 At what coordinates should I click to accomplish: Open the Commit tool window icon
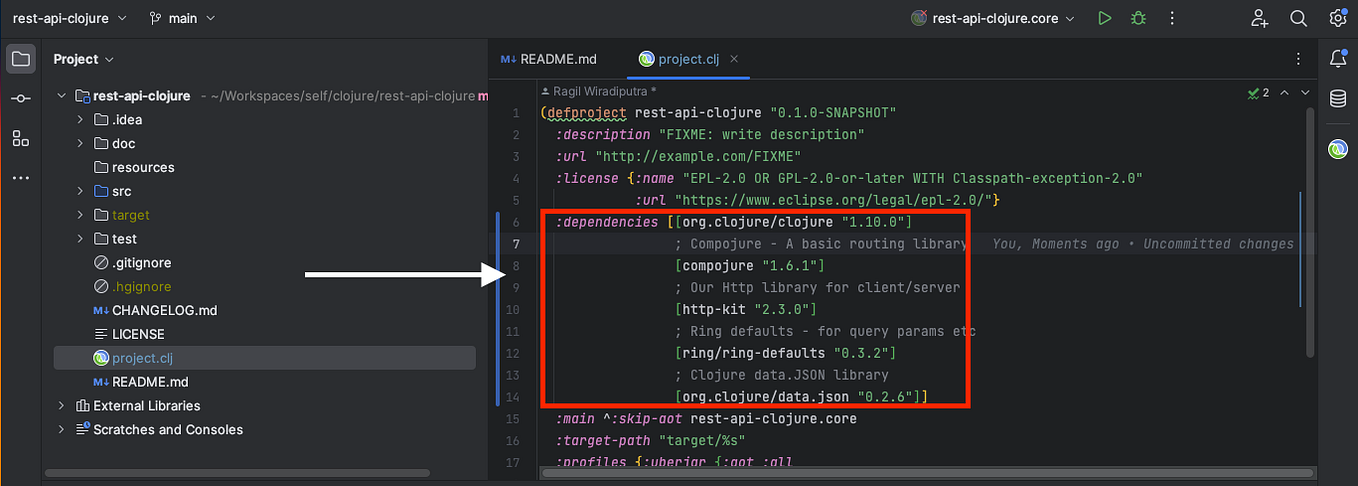(21, 99)
